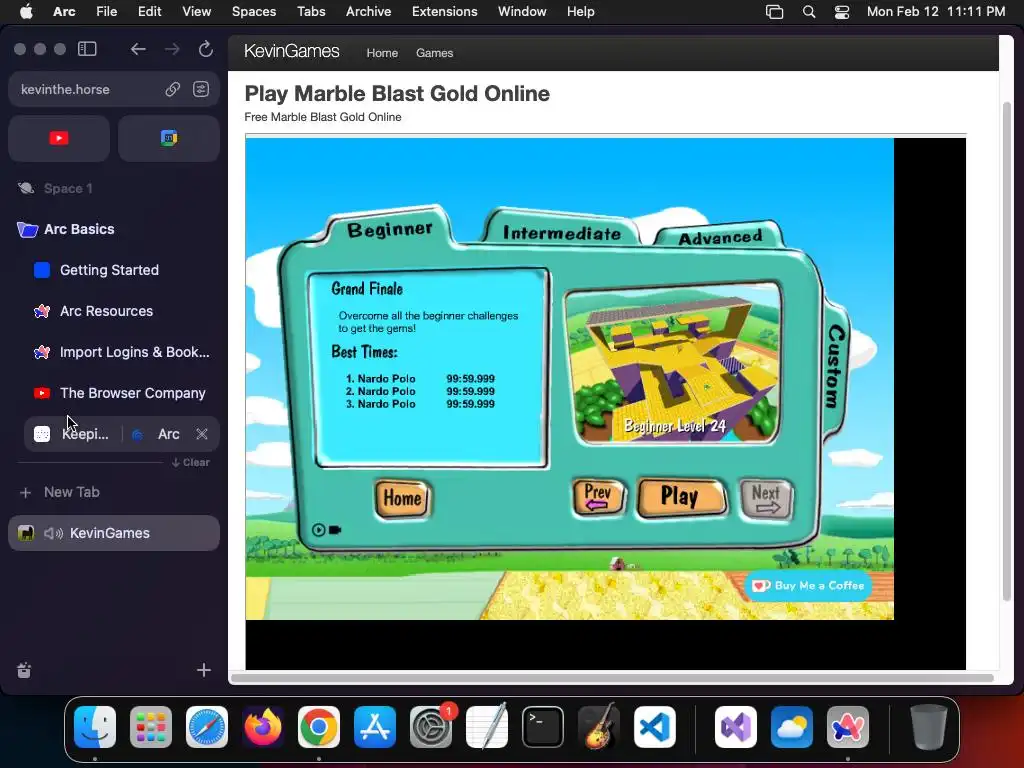
Task: Go to the previous level with Prev
Action: click(x=598, y=498)
